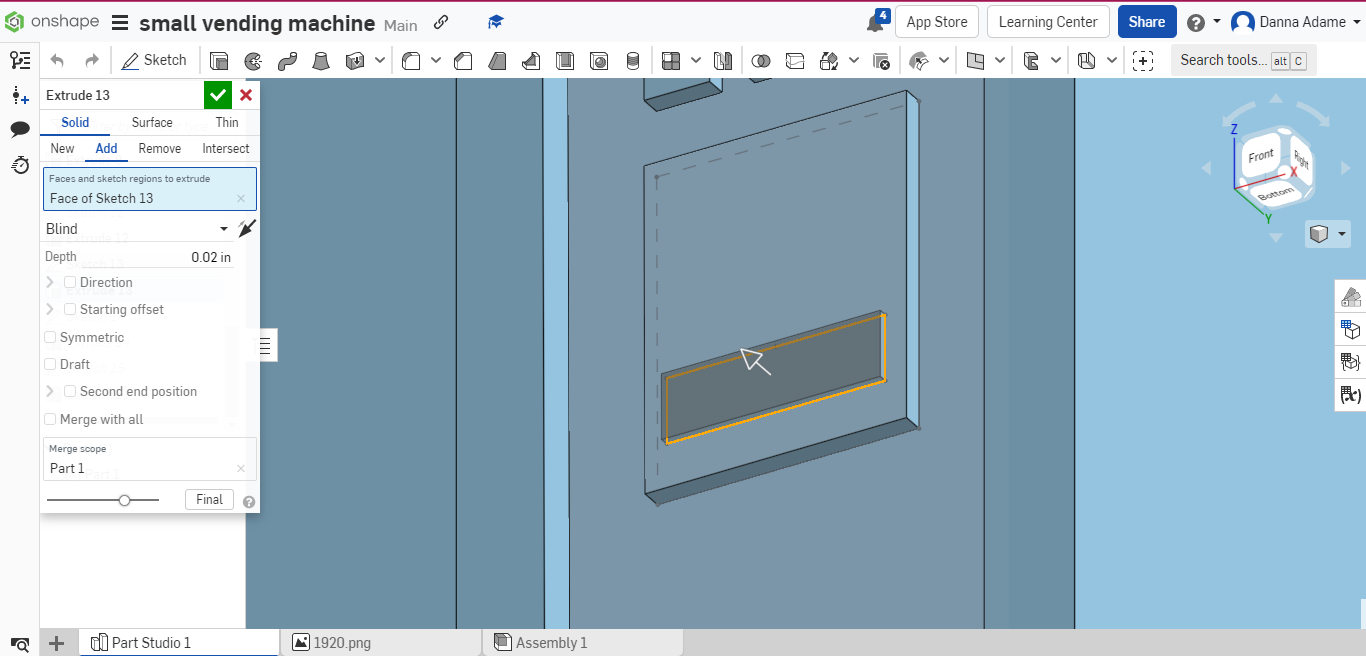The image size is (1366, 656).
Task: Select the Revolve tool
Action: [253, 60]
